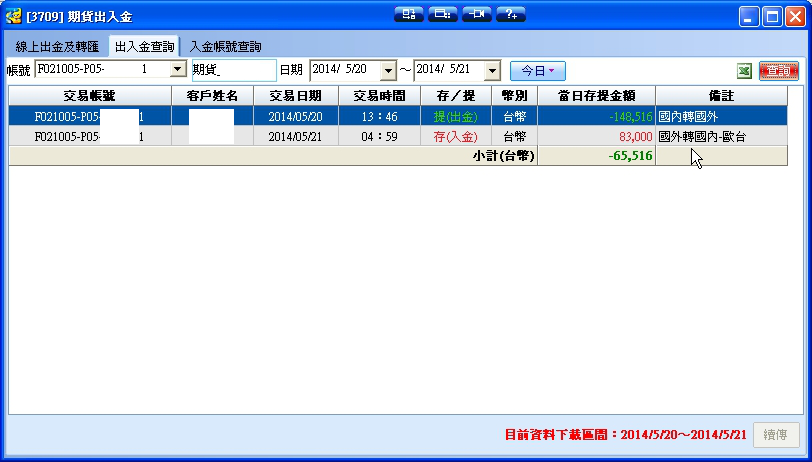812x462 pixels.
Task: Click the 存／提 column header
Action: coord(456,96)
